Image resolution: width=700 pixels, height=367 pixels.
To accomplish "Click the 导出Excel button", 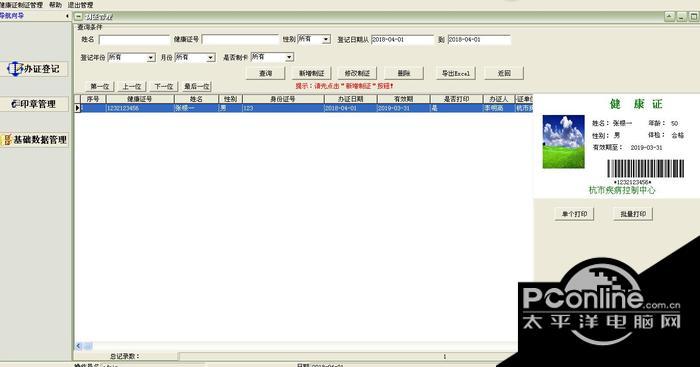I will click(x=456, y=73).
